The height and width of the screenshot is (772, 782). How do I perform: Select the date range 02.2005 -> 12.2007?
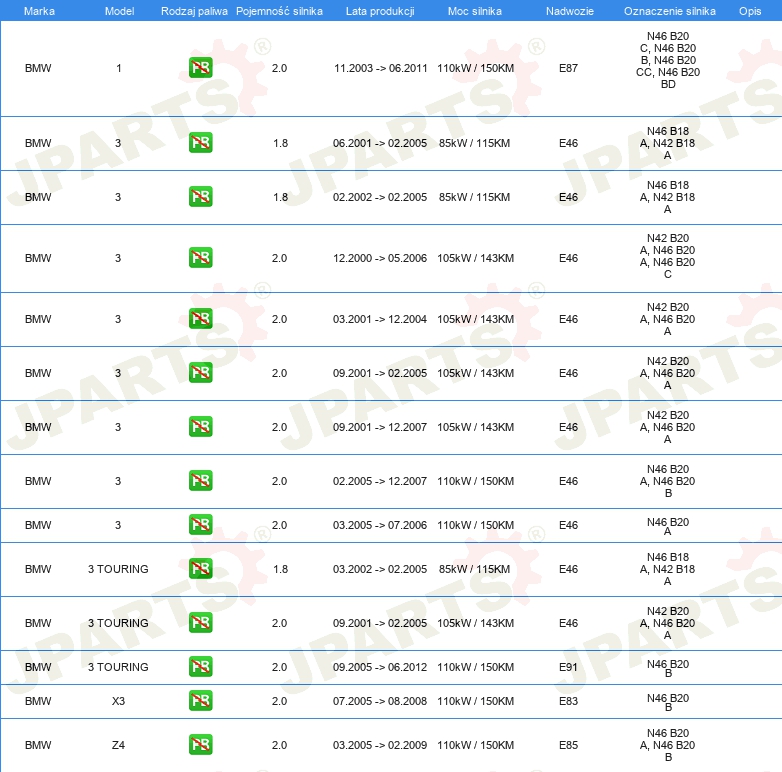pos(380,481)
